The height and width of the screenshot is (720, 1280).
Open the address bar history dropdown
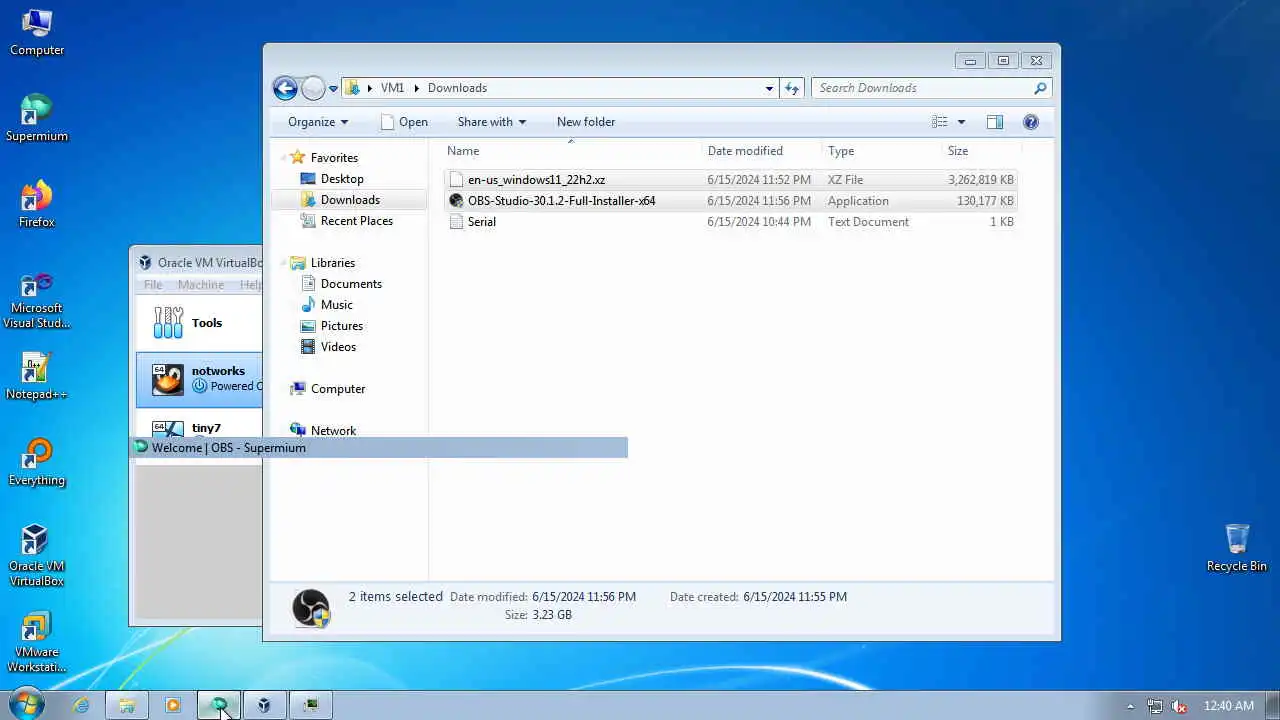pyautogui.click(x=769, y=88)
